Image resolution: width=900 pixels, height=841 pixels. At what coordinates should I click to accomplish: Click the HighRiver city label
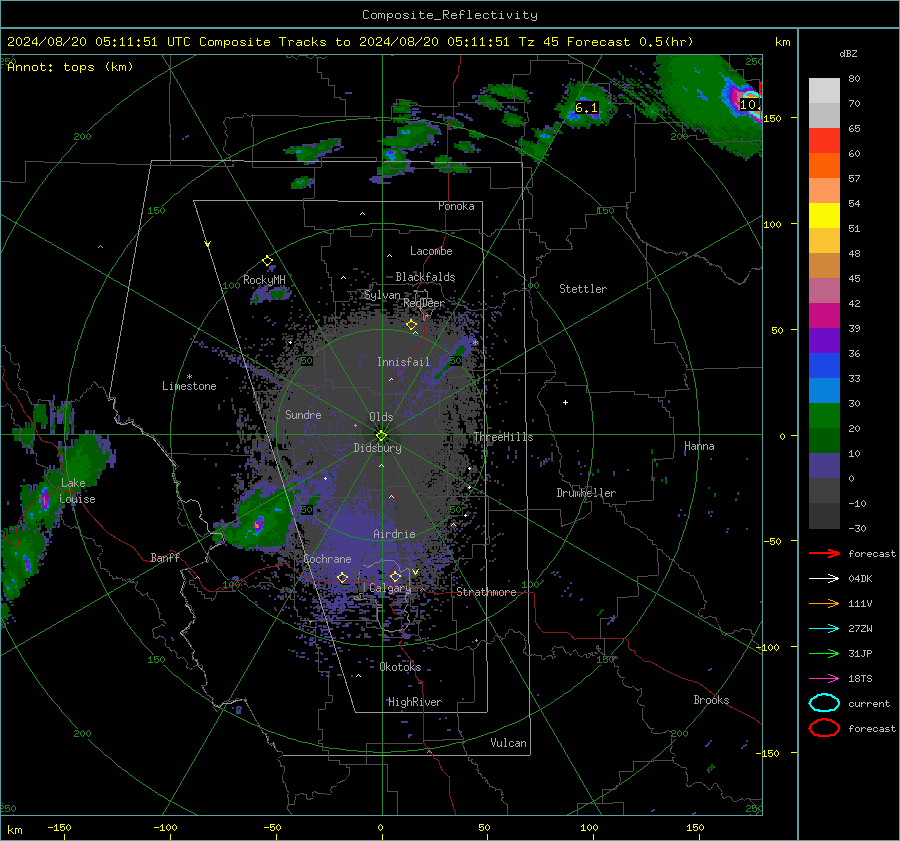[414, 702]
